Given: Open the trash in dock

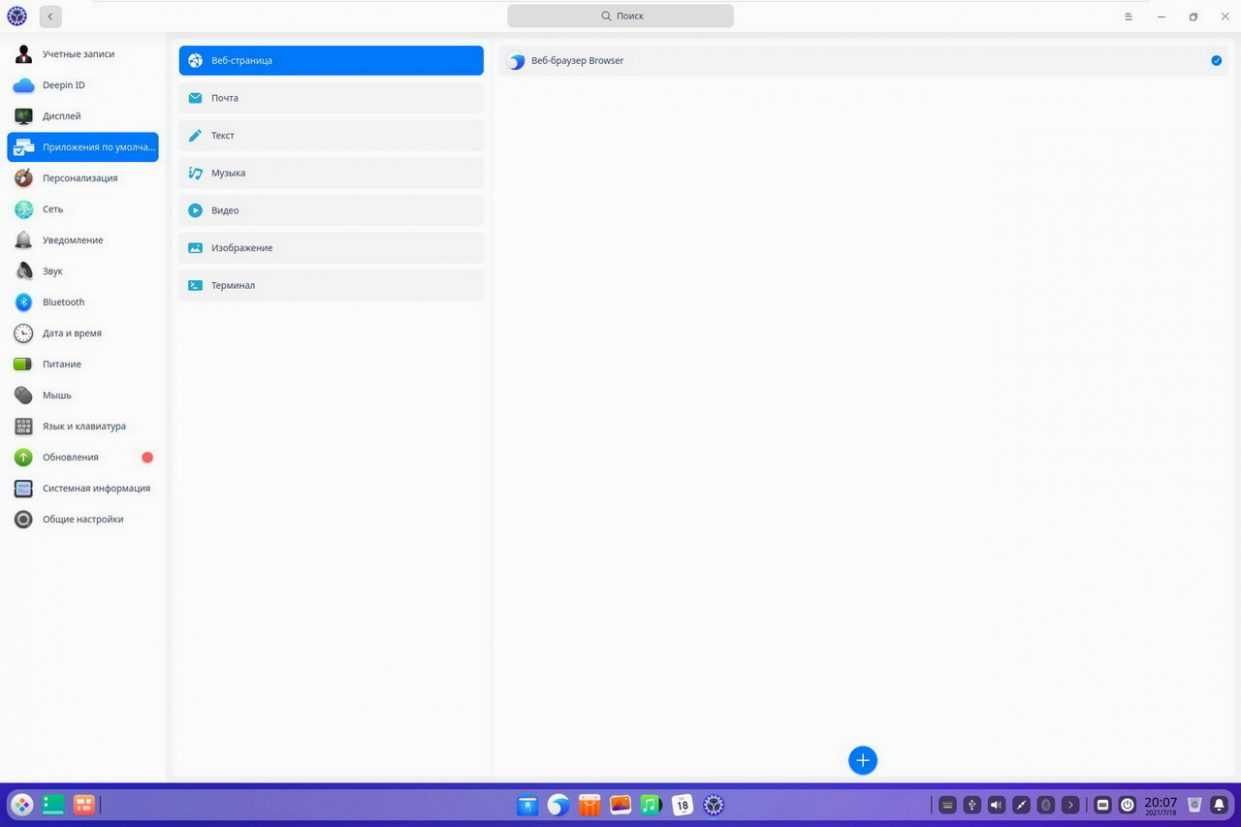Looking at the screenshot, I should tap(1194, 805).
